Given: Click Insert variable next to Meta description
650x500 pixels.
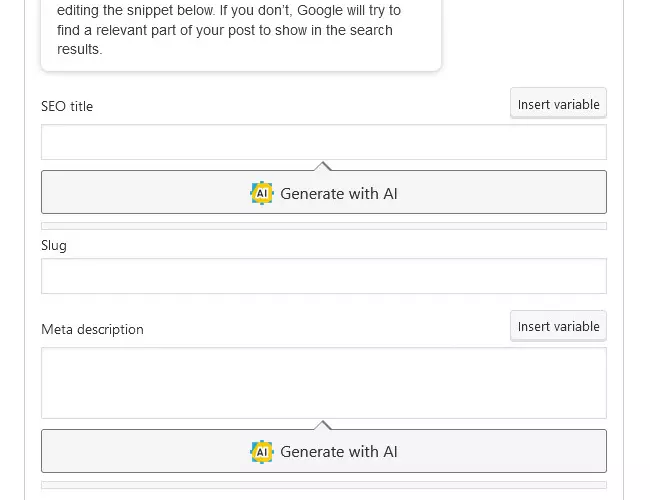Looking at the screenshot, I should [558, 326].
